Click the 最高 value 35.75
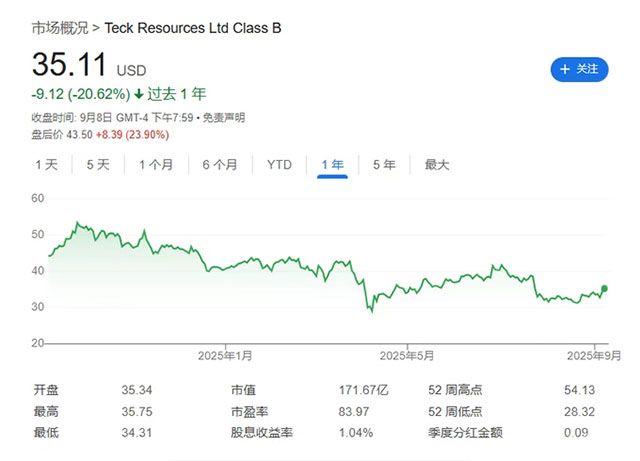Viewport: 640px width, 461px height. coord(137,412)
